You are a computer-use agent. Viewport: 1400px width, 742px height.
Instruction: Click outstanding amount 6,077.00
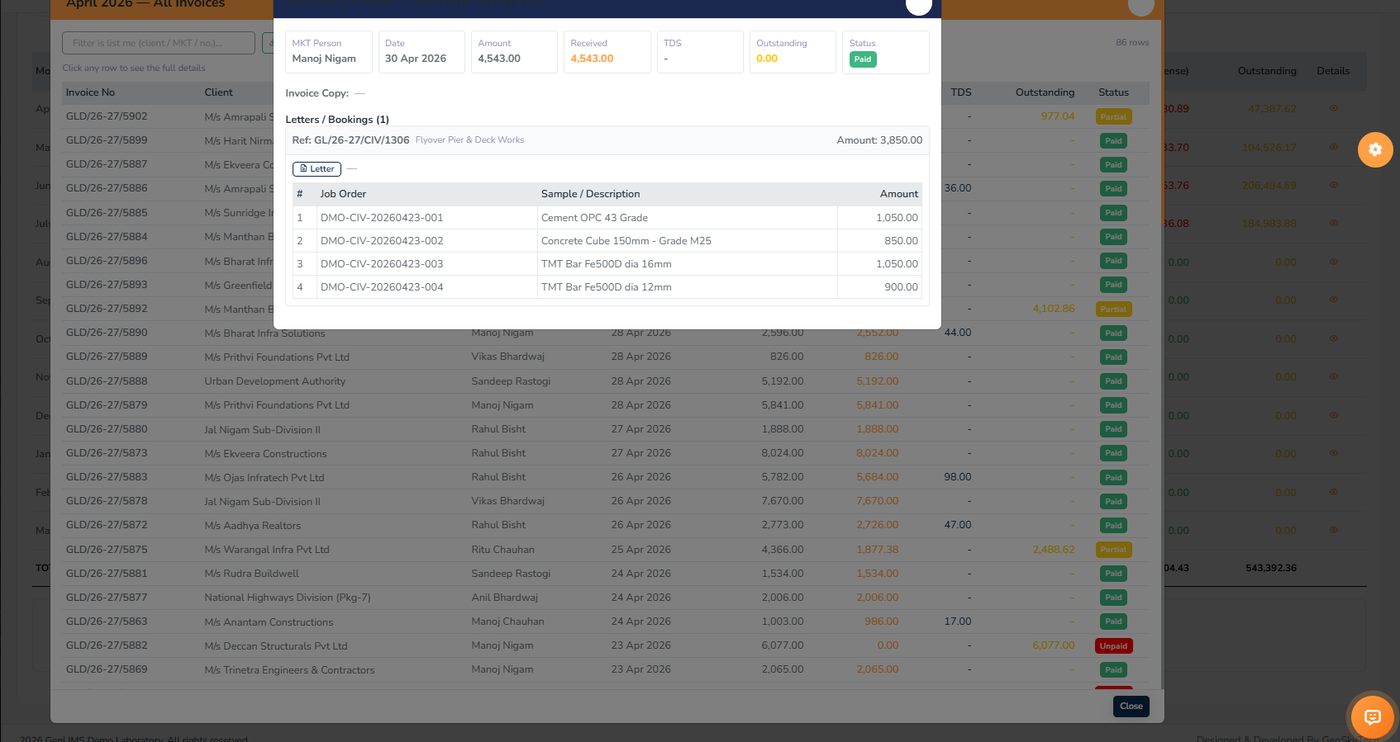[1054, 646]
